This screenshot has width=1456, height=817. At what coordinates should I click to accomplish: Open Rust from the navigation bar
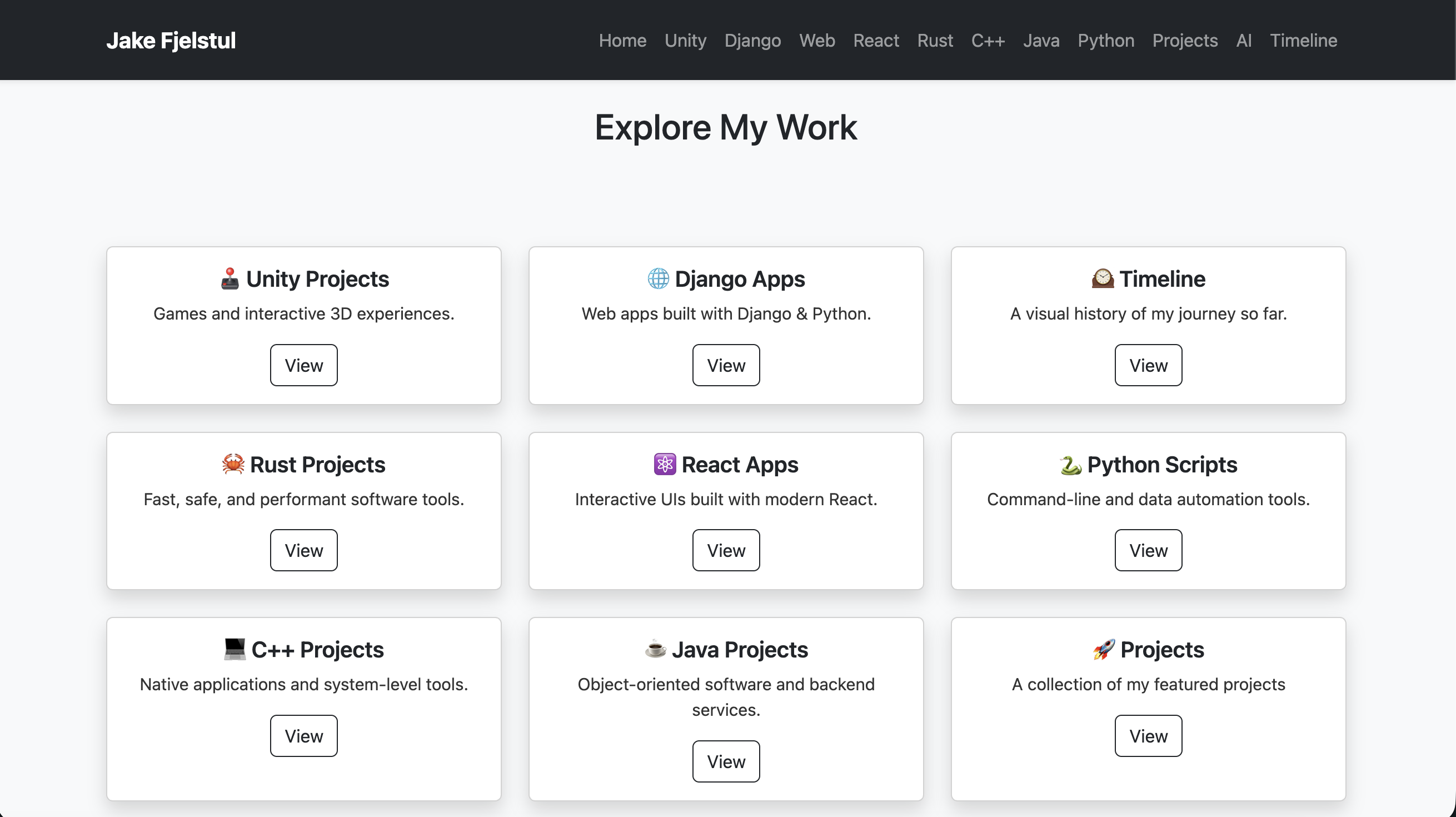935,40
